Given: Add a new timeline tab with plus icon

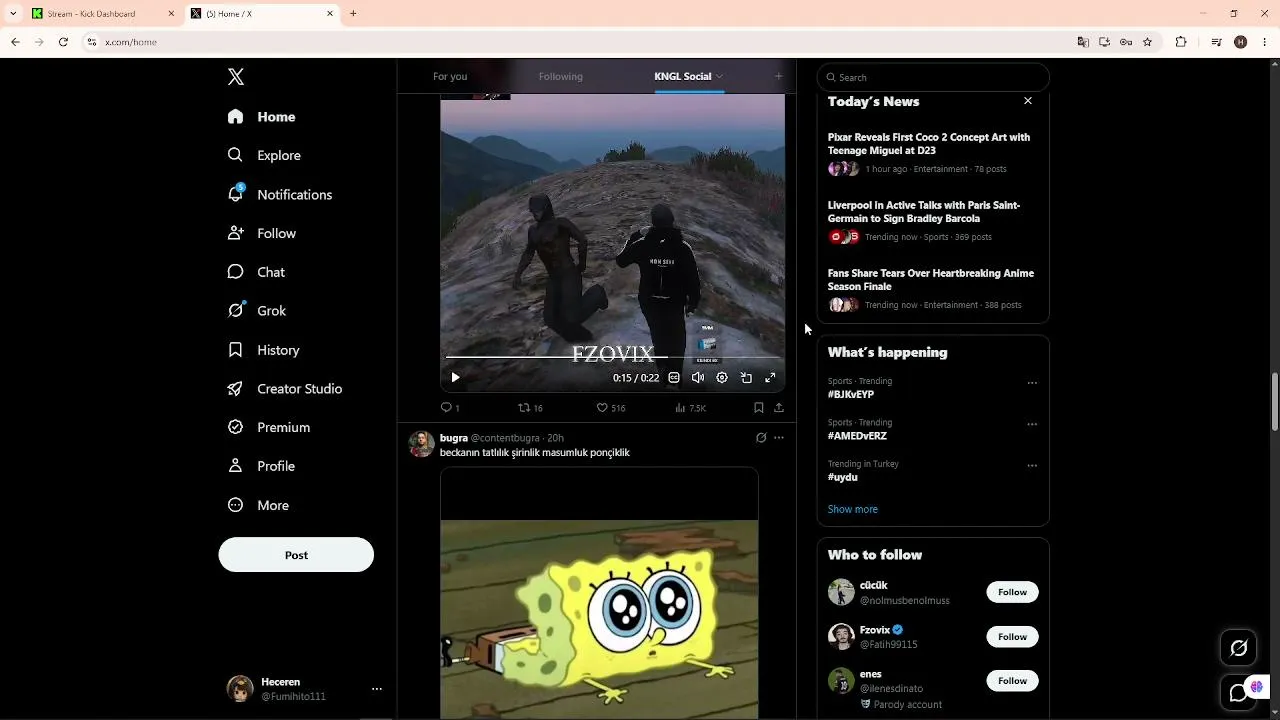Looking at the screenshot, I should pos(778,76).
